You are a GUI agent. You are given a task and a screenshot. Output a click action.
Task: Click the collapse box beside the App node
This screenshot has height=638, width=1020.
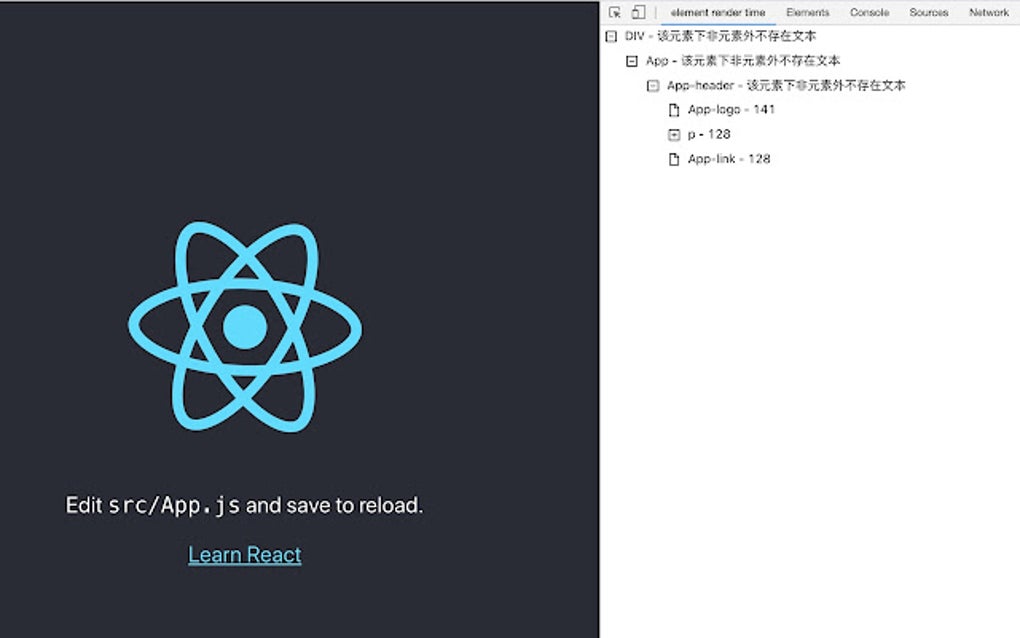pyautogui.click(x=630, y=61)
